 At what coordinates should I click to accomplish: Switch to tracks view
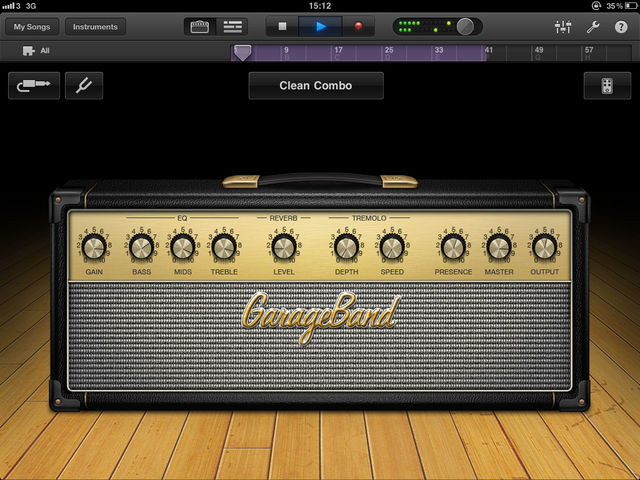(232, 27)
